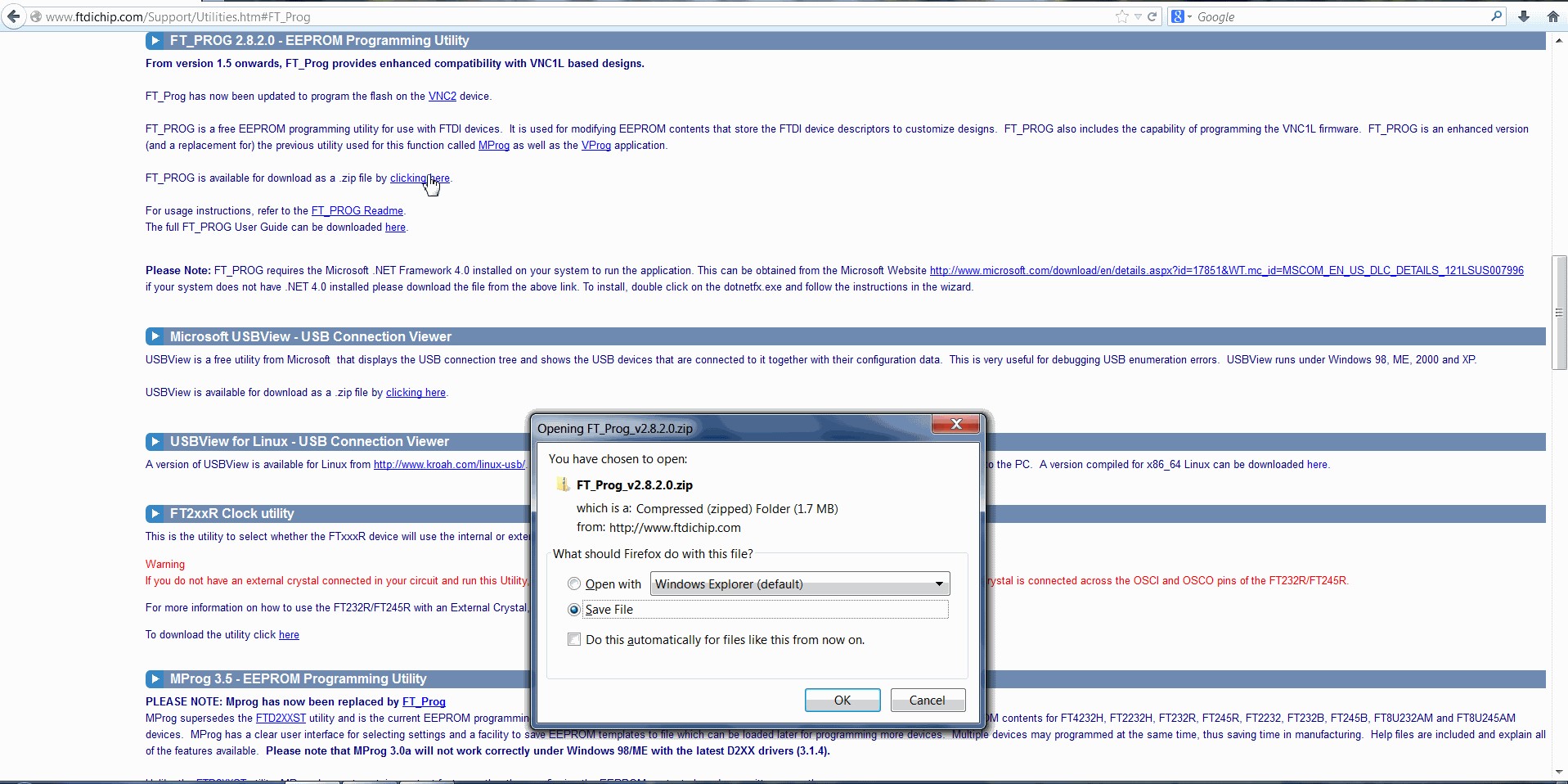The height and width of the screenshot is (784, 1568).
Task: Click the arrow icon beside FT_PROG 2.8.2.0 heading
Action: click(155, 40)
